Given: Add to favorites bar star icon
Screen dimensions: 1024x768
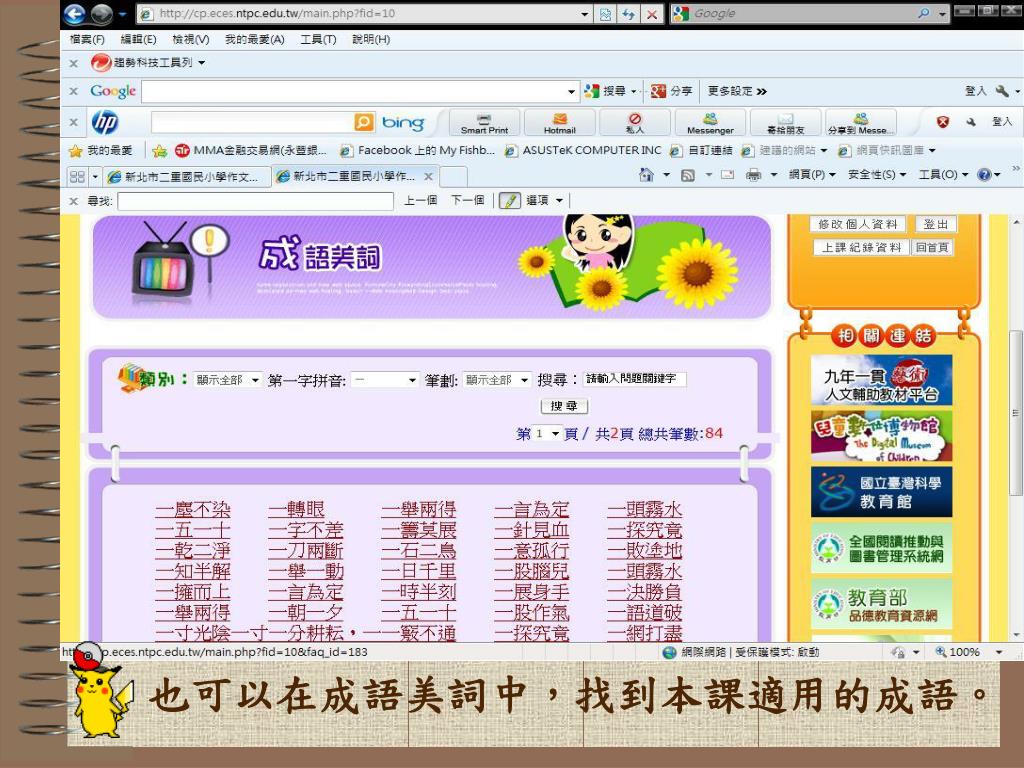Looking at the screenshot, I should click(x=159, y=151).
